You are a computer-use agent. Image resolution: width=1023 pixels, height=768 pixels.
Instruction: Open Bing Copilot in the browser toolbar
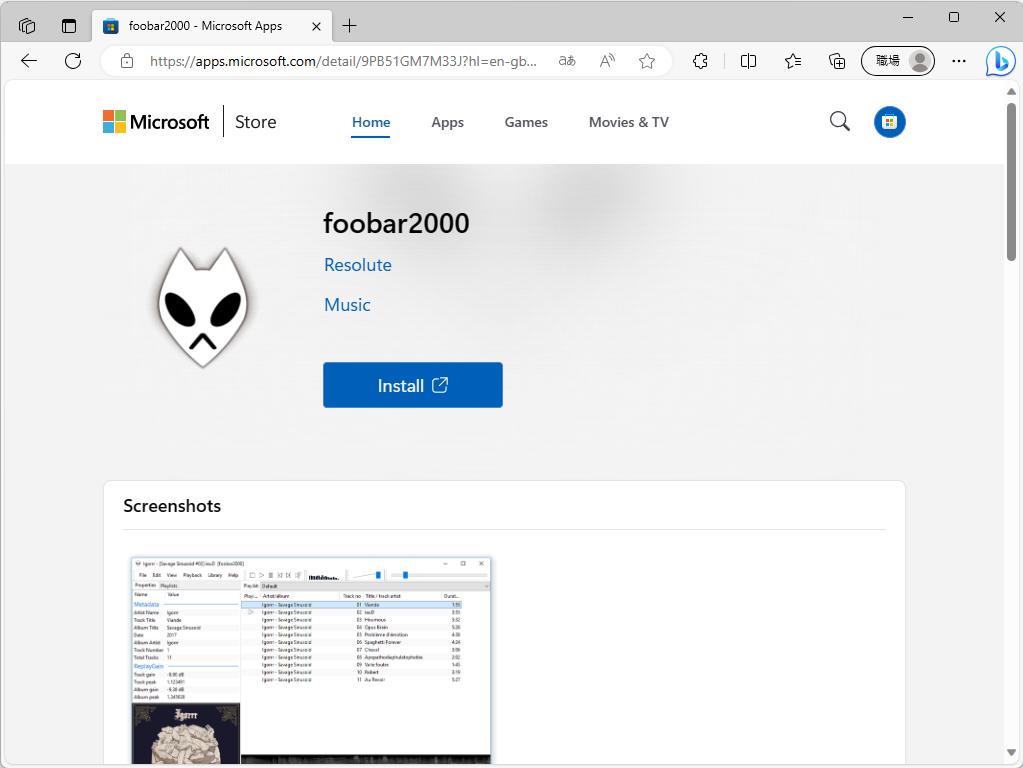(x=1000, y=61)
